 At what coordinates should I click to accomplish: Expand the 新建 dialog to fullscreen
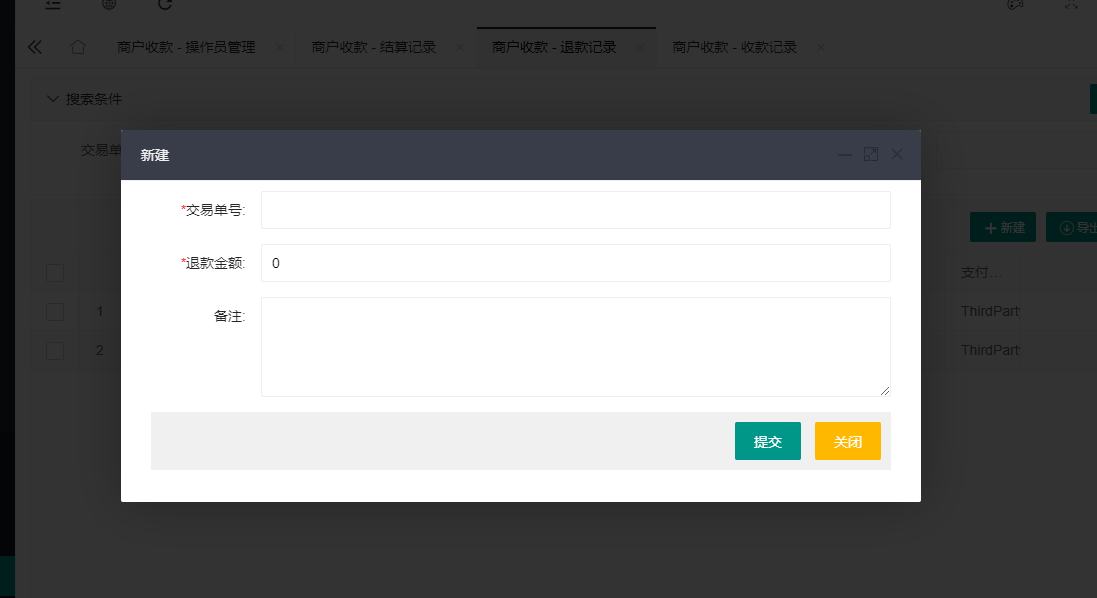coord(870,154)
